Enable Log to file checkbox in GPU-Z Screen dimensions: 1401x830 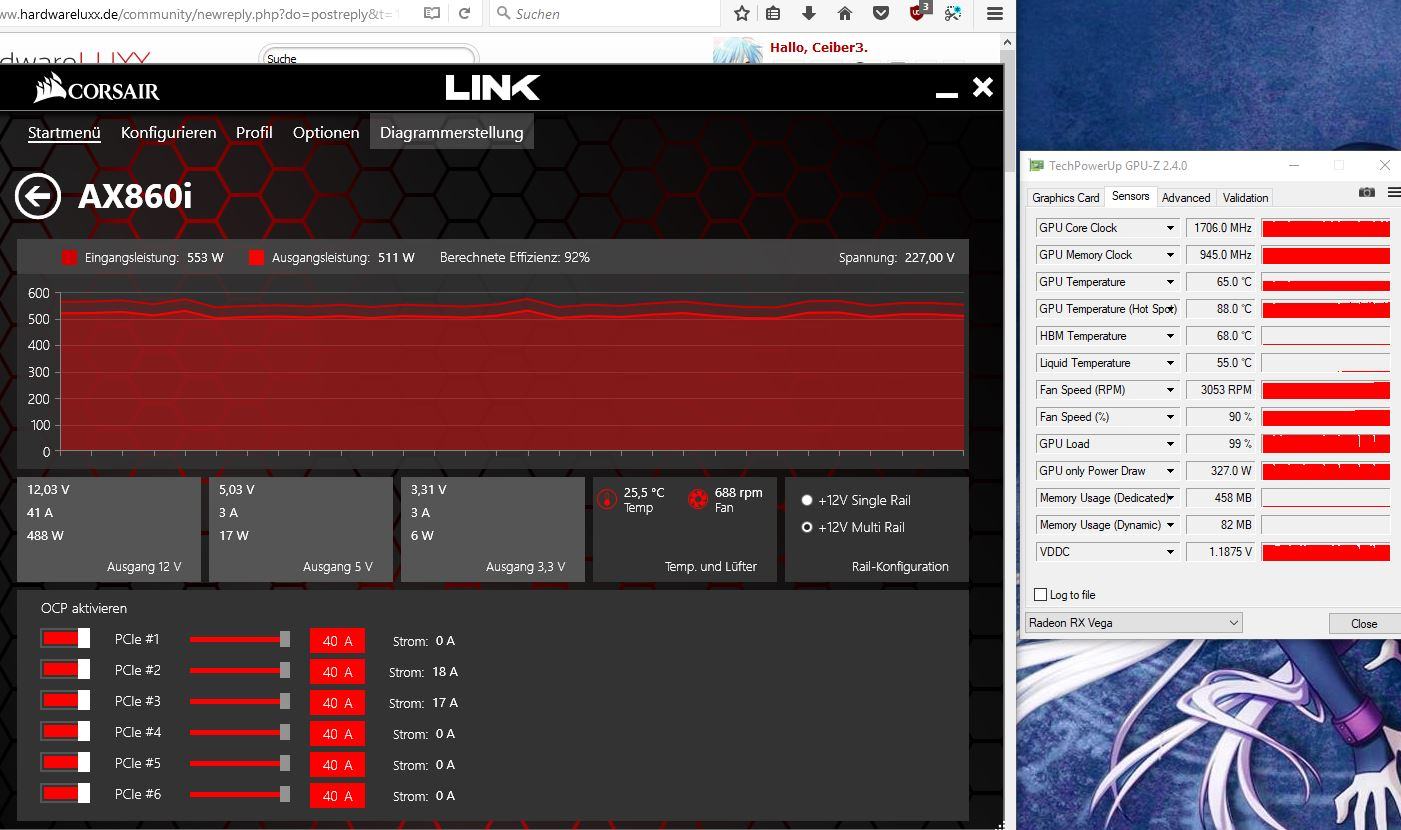(1040, 595)
